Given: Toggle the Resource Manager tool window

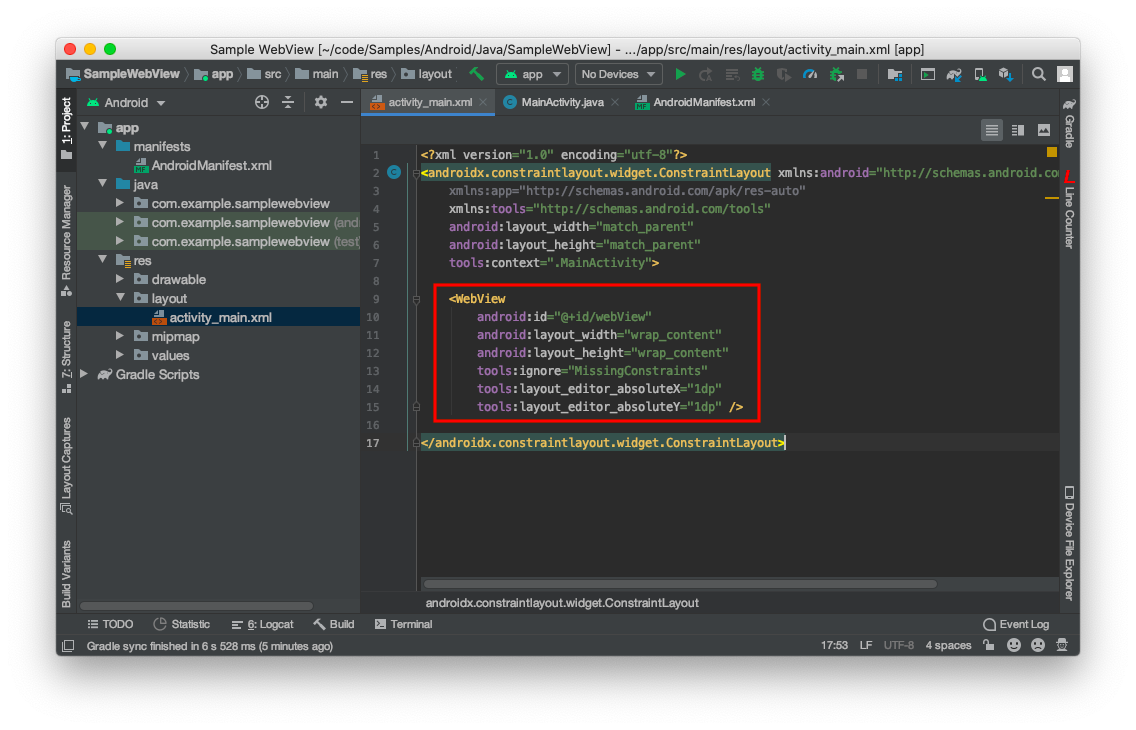Looking at the screenshot, I should pos(67,240).
